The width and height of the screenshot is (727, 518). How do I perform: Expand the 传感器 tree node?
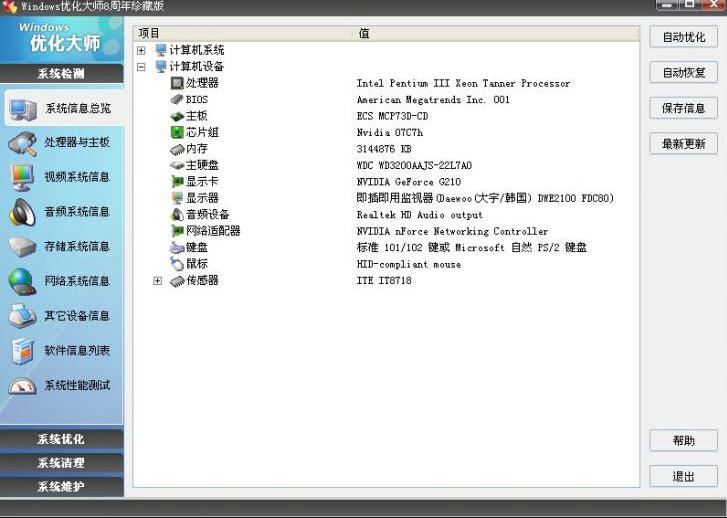pos(157,281)
